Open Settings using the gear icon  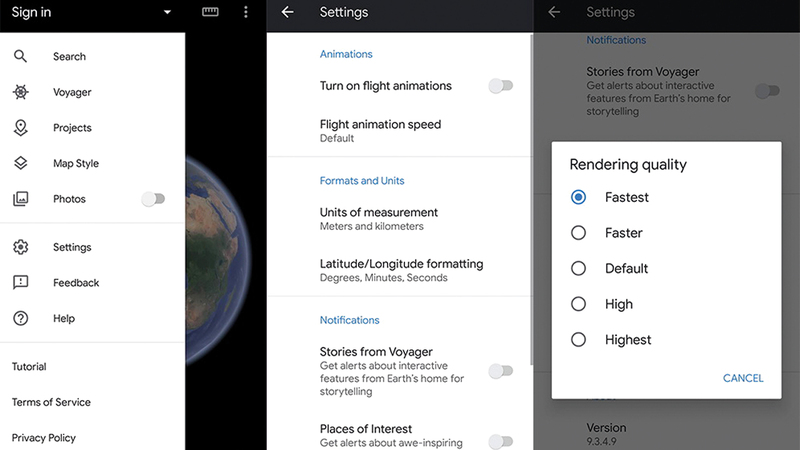20,247
